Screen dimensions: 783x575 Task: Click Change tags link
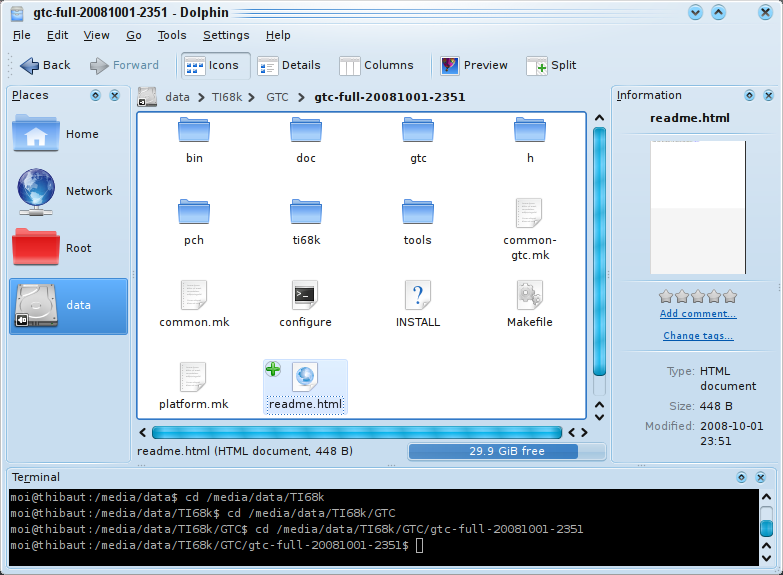click(x=698, y=336)
